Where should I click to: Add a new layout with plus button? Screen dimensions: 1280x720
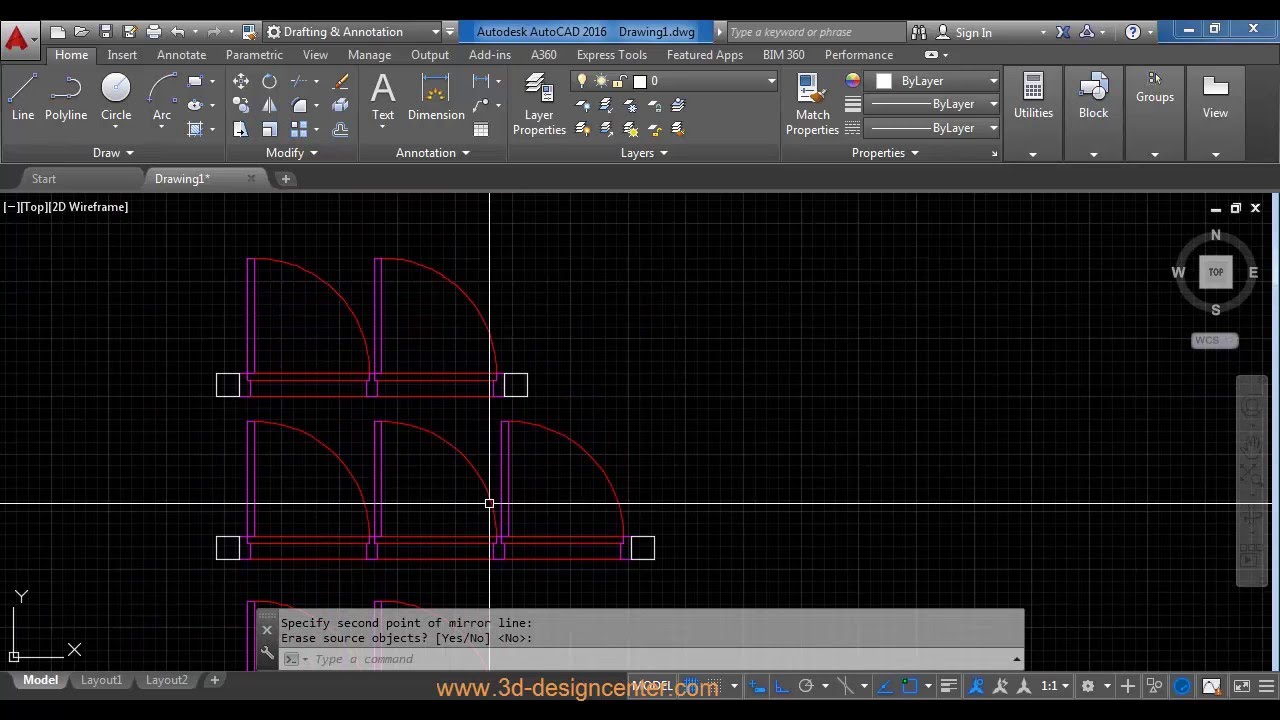click(x=214, y=680)
